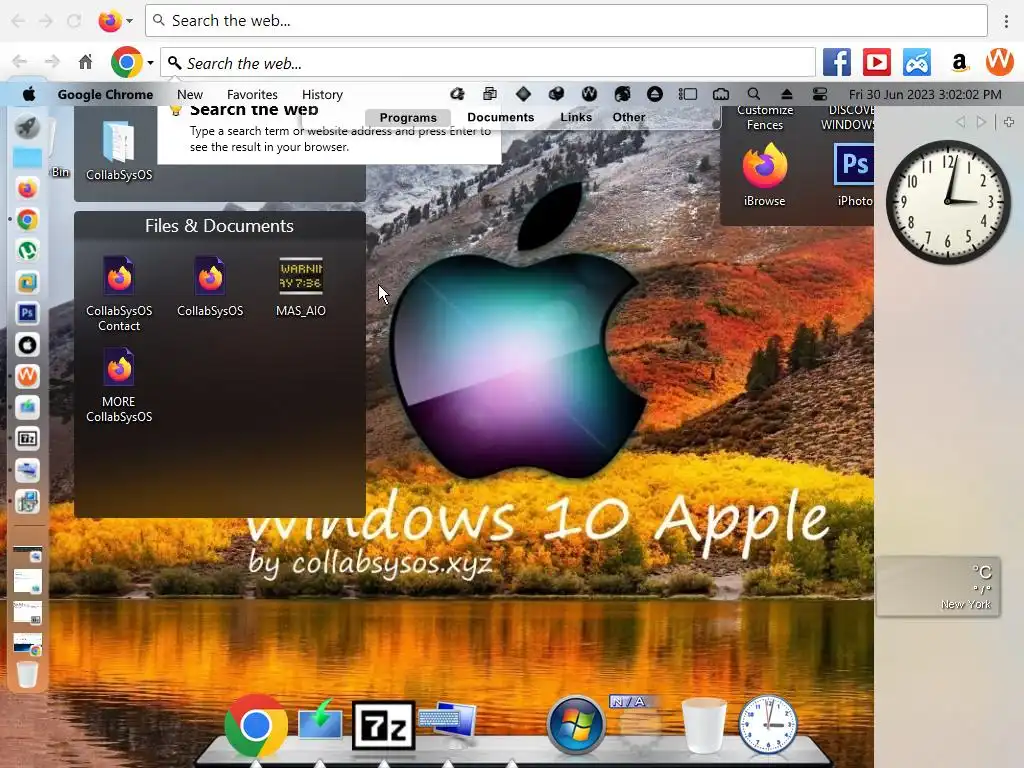Open the iPhoto Photoshop shortcut
The image size is (1024, 768).
(854, 174)
